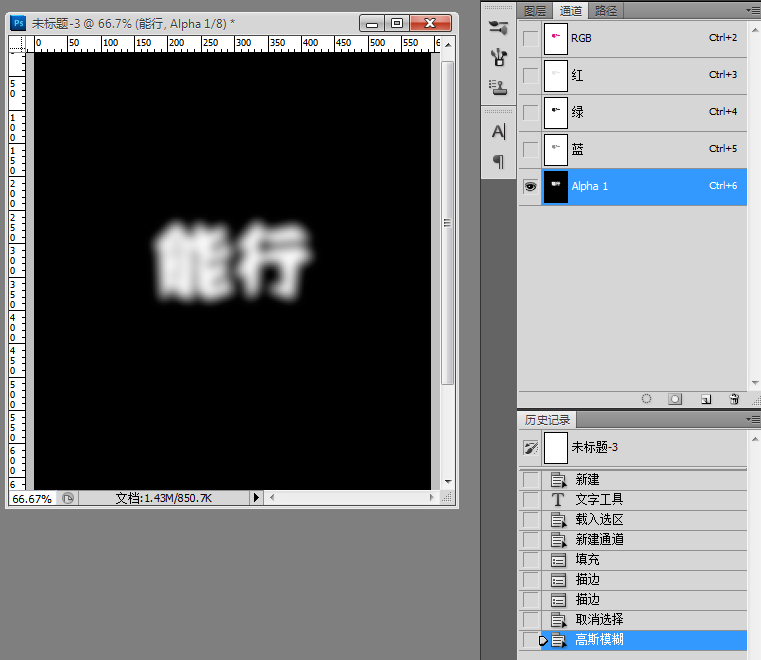Select the 通道 tab
761x660 pixels.
(x=570, y=11)
